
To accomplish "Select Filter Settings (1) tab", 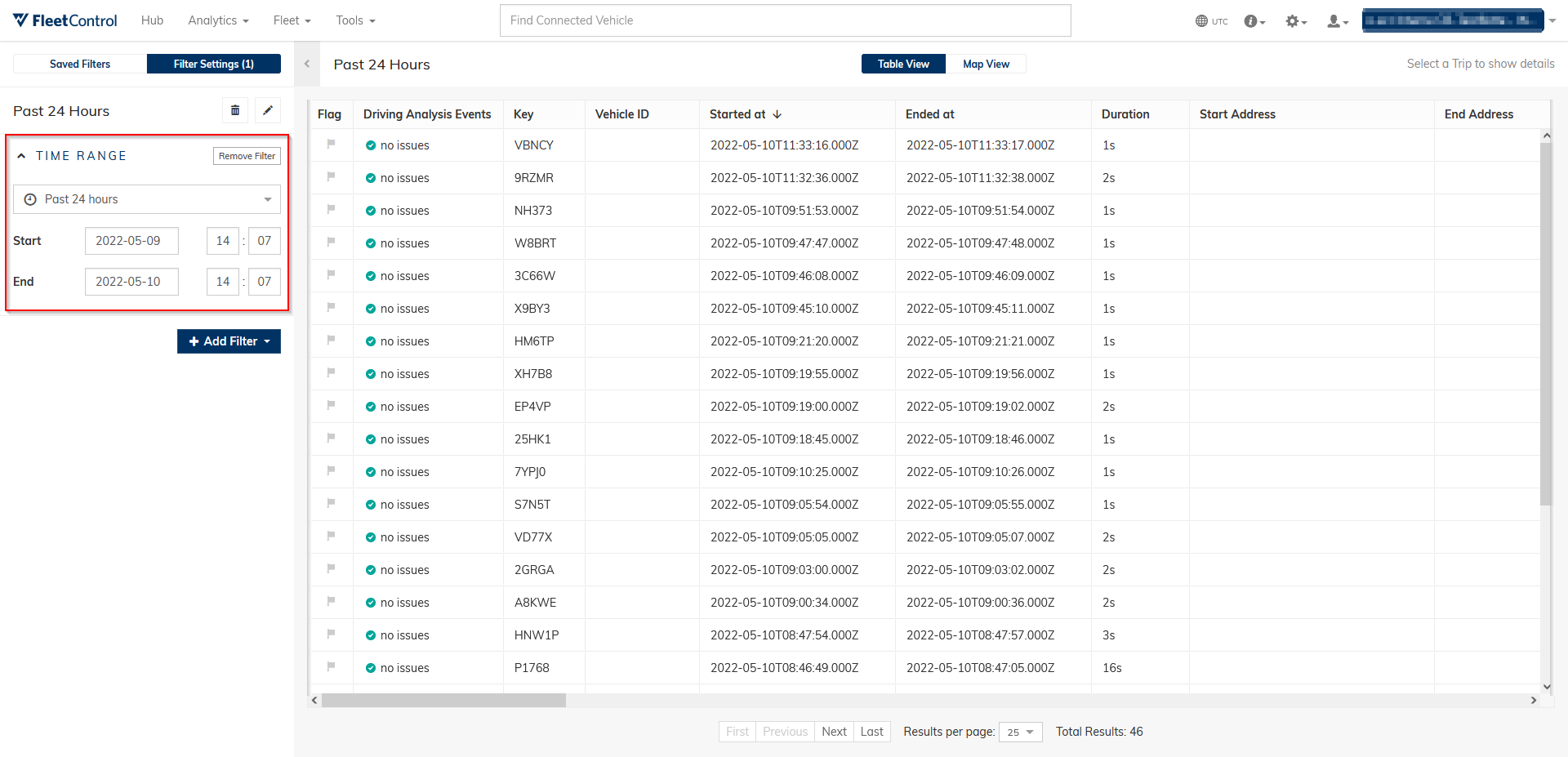I will 214,64.
